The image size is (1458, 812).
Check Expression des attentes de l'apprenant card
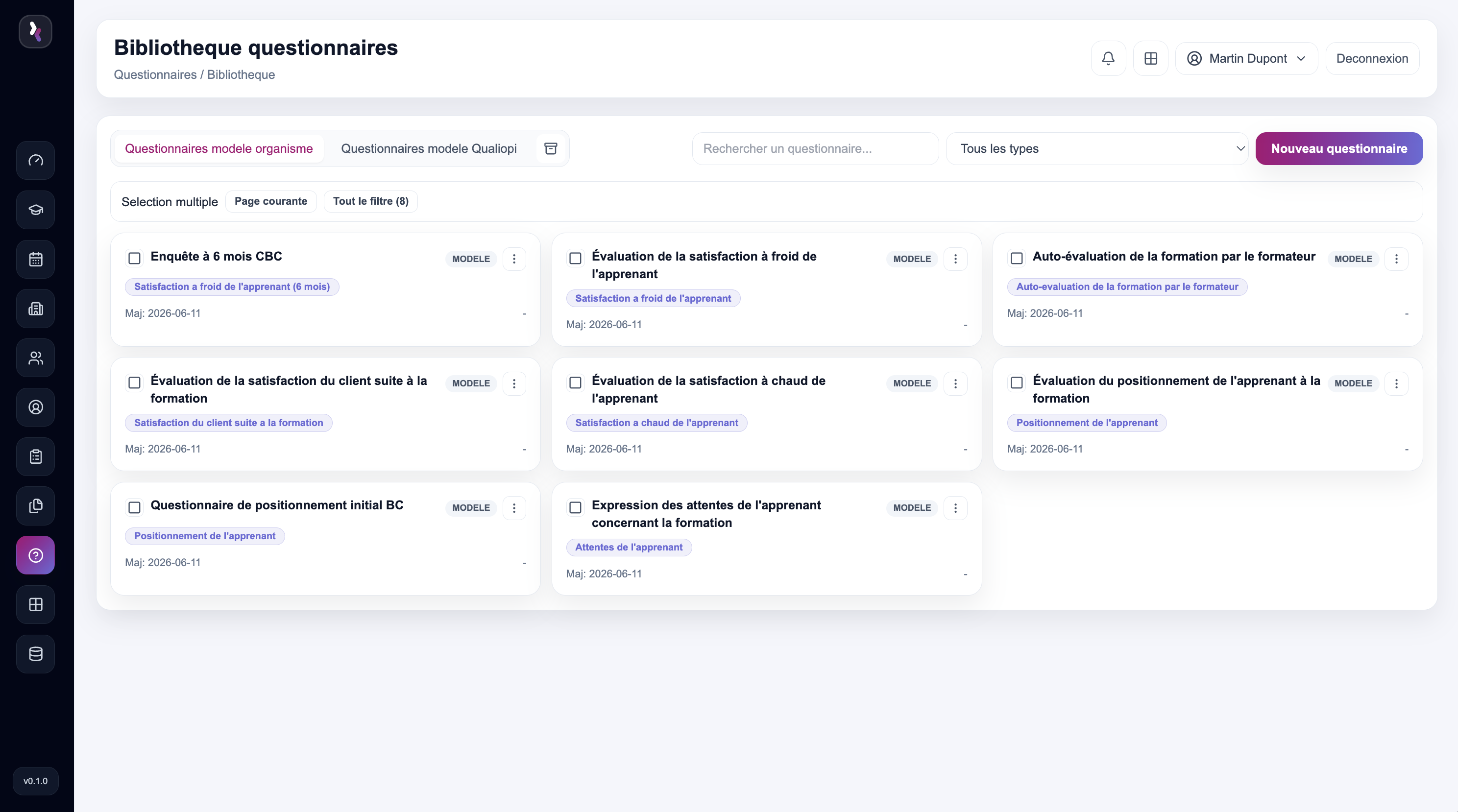click(575, 507)
